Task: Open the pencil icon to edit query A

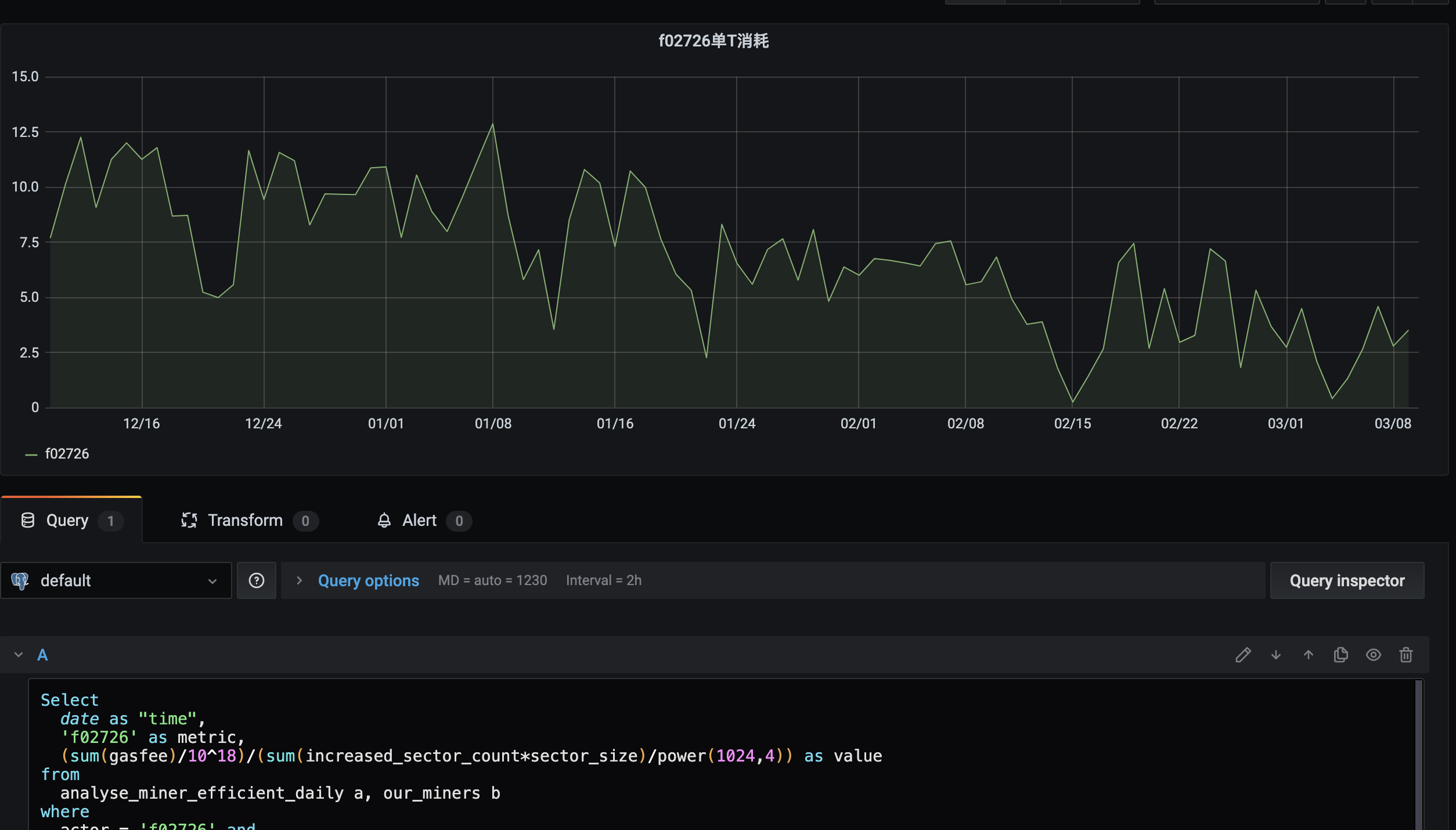Action: (x=1244, y=655)
